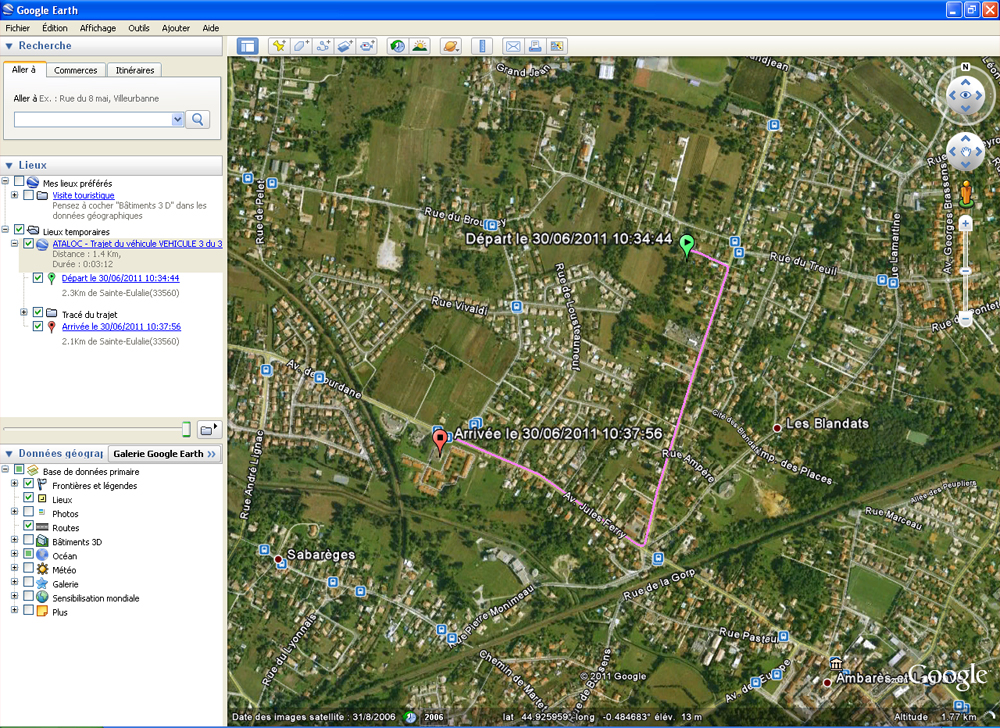Toggle sunlight across the landscape icon
The width and height of the screenshot is (1000, 728).
tap(420, 46)
